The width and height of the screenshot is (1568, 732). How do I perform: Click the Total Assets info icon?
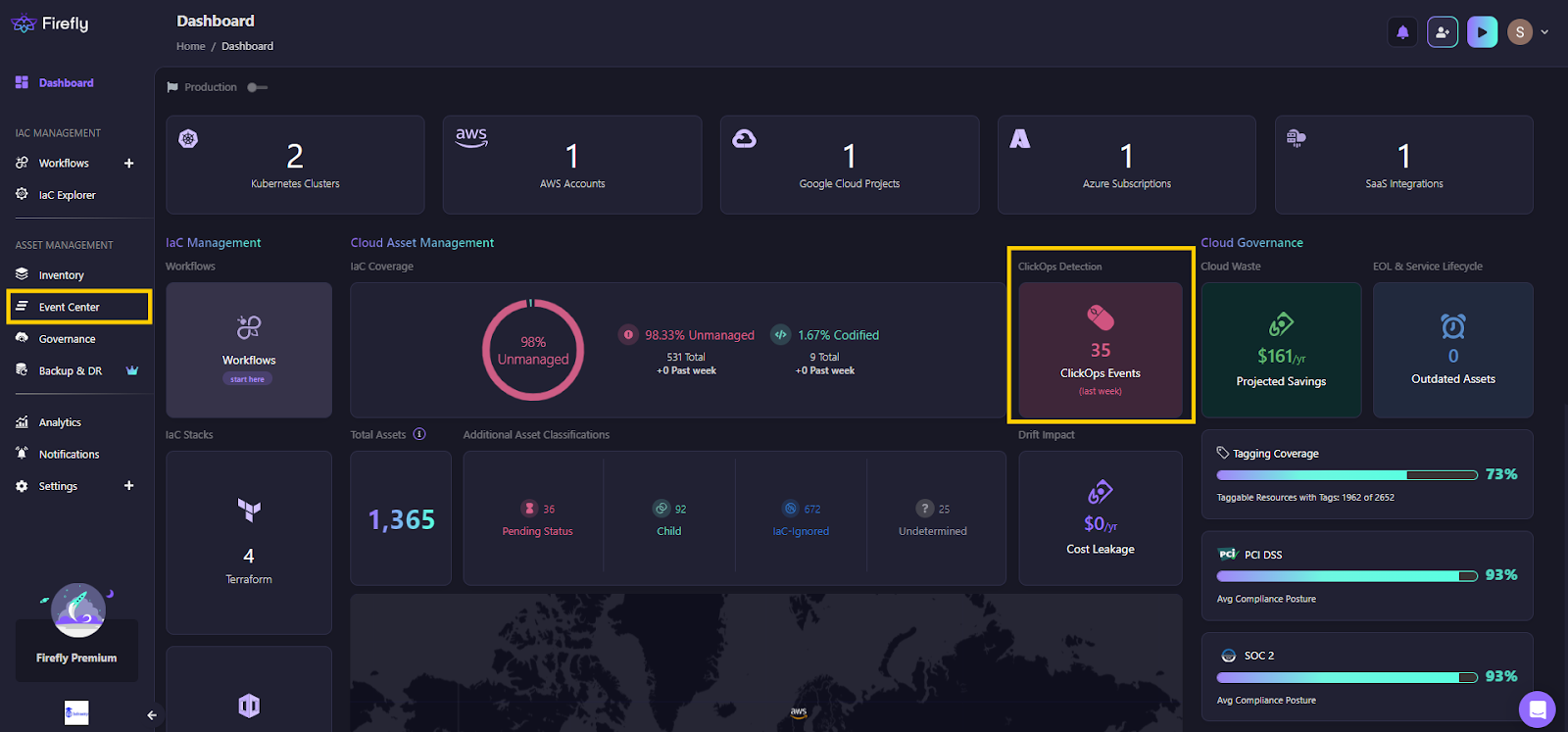coord(419,434)
